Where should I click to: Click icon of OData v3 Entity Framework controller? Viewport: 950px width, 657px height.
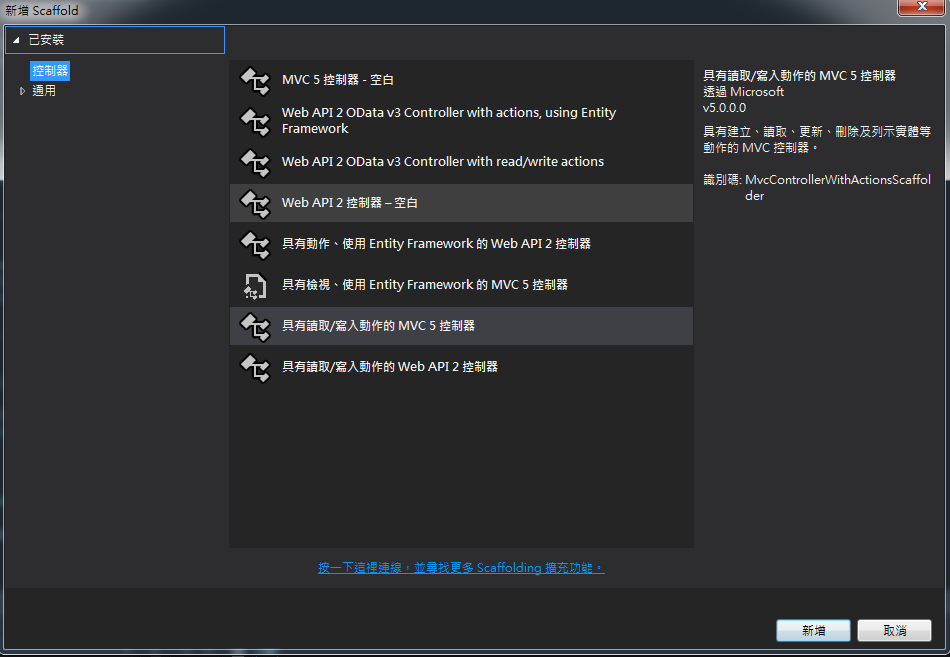[x=255, y=121]
